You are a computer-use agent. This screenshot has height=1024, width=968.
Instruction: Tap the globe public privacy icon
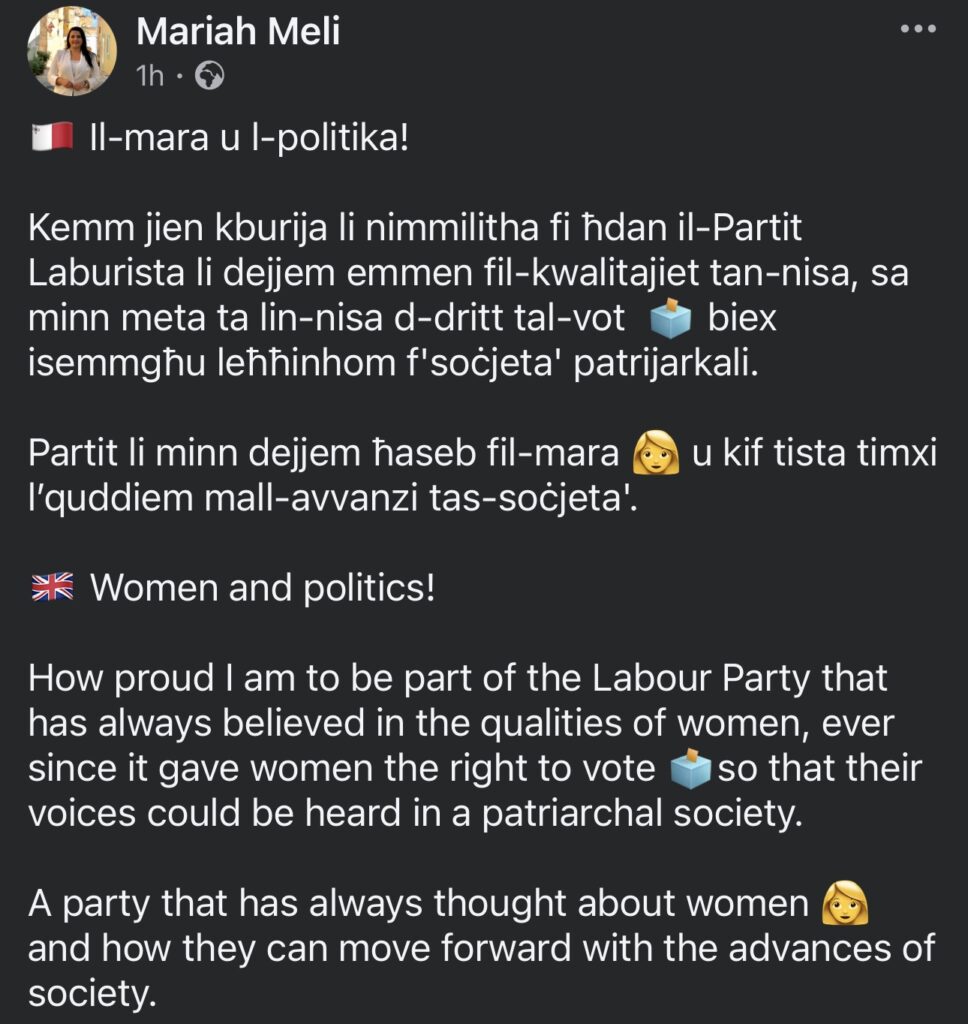click(211, 76)
